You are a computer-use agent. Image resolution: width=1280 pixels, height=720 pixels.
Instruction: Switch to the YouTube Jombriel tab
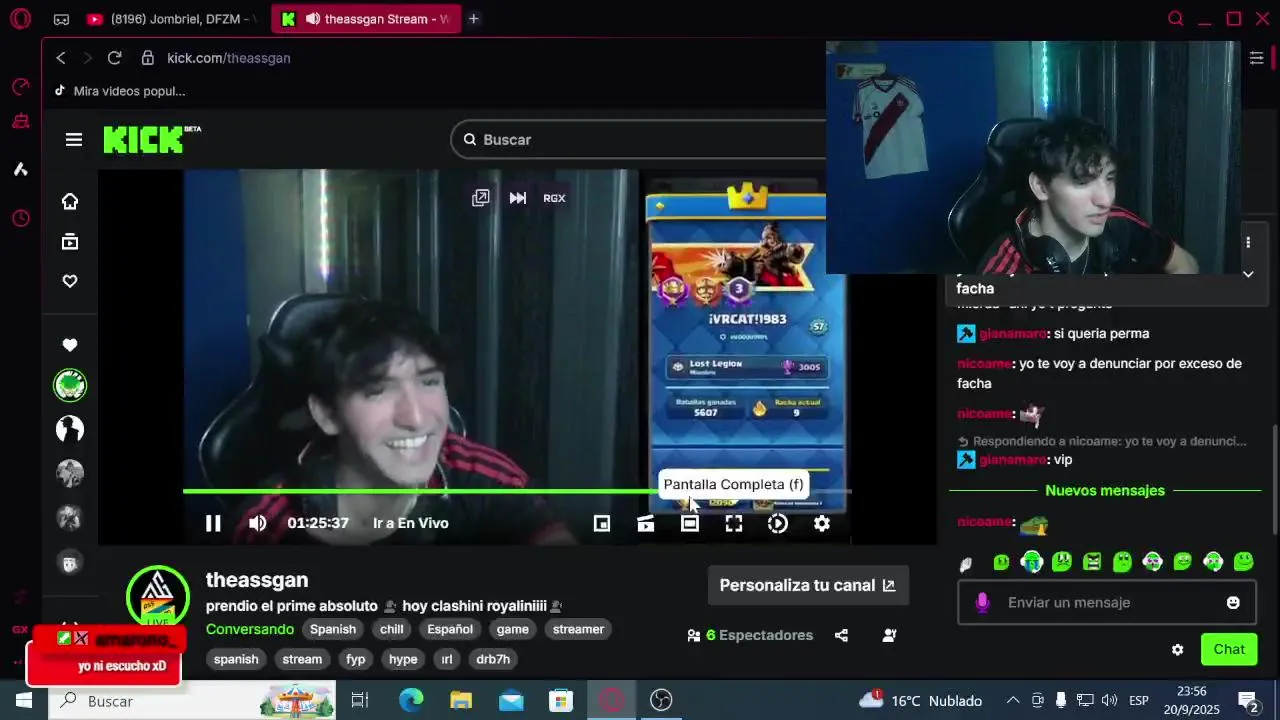(x=171, y=19)
